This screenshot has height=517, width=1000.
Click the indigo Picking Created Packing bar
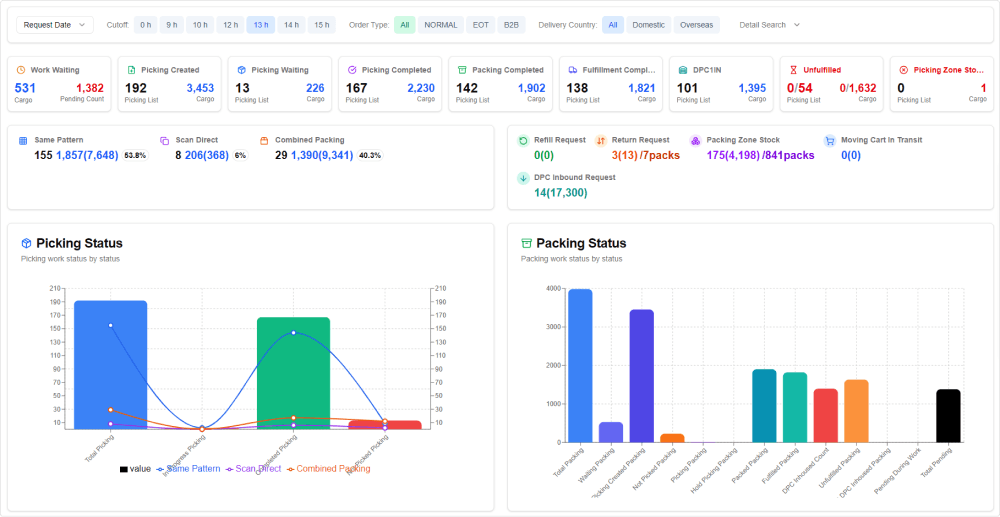click(x=642, y=376)
